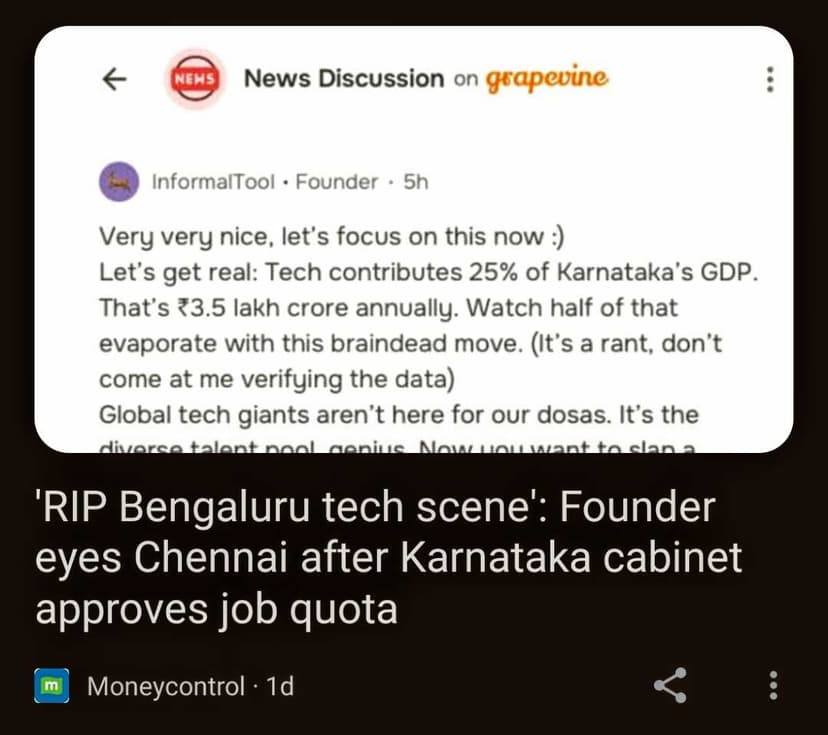Image resolution: width=828 pixels, height=735 pixels.
Task: Open InformalTool's username profile
Action: pos(213,182)
